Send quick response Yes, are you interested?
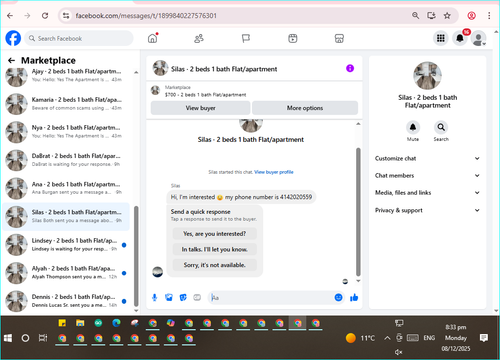The width and height of the screenshot is (500, 360). [215, 234]
